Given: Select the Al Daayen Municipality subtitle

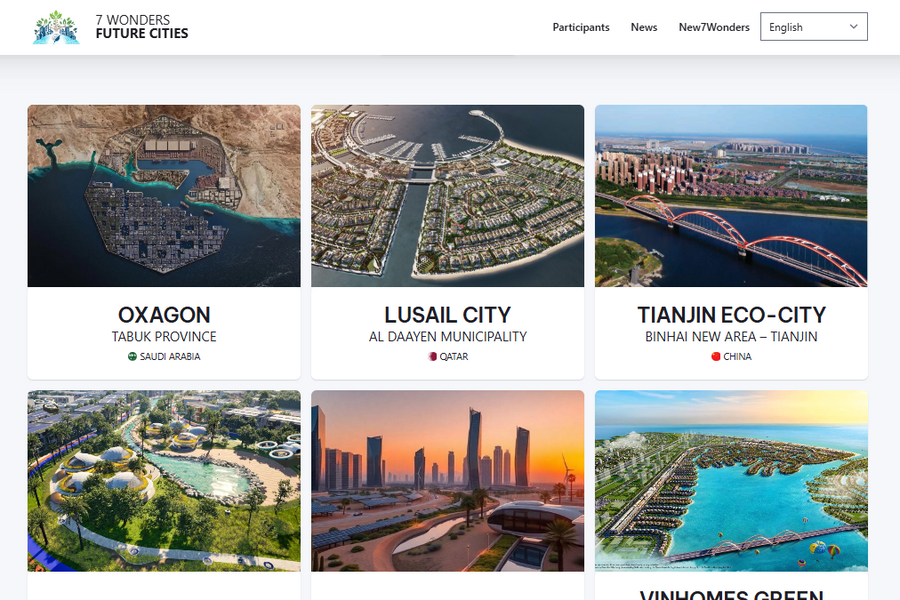Looking at the screenshot, I should click(x=448, y=336).
